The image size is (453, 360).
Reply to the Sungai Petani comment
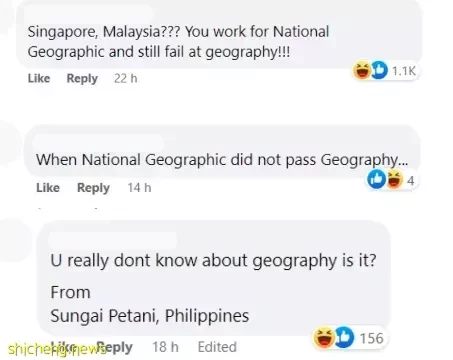pyautogui.click(x=115, y=348)
